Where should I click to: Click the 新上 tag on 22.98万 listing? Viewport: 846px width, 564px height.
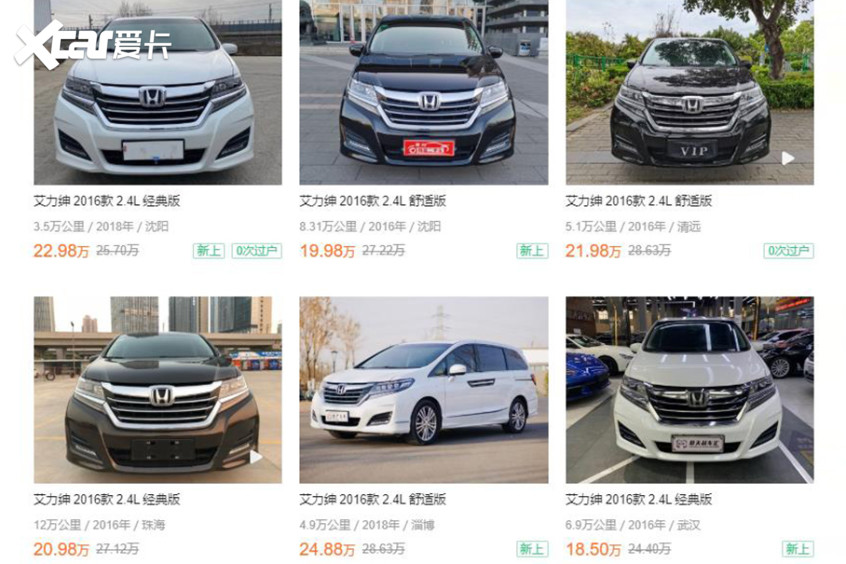click(209, 251)
